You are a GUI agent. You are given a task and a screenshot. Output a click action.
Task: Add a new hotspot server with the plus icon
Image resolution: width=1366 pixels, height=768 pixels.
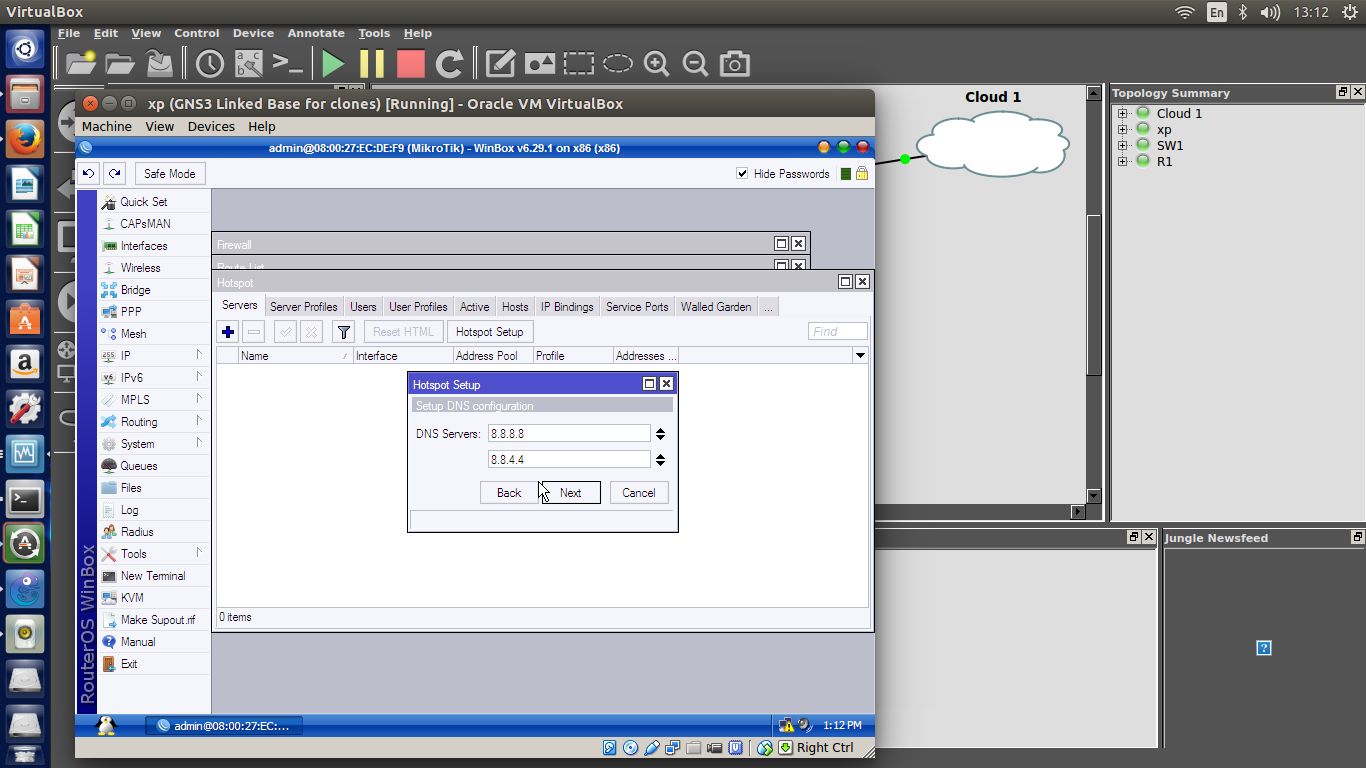pyautogui.click(x=228, y=331)
